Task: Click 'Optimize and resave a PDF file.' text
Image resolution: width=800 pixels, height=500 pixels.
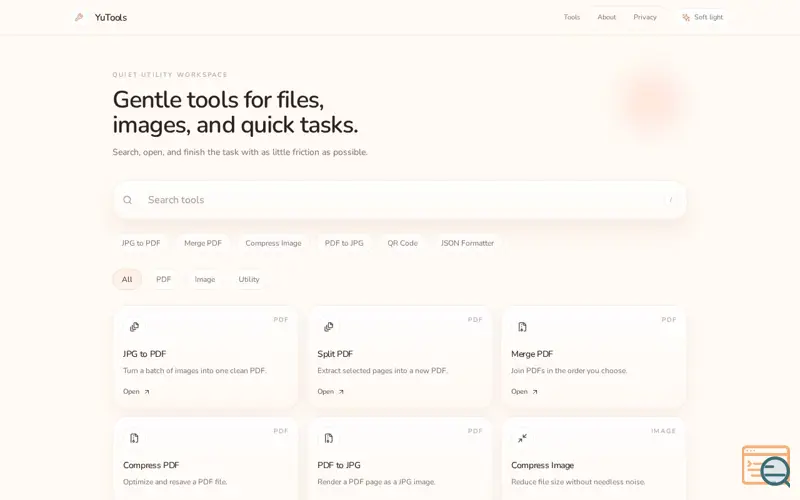Action: [x=175, y=482]
